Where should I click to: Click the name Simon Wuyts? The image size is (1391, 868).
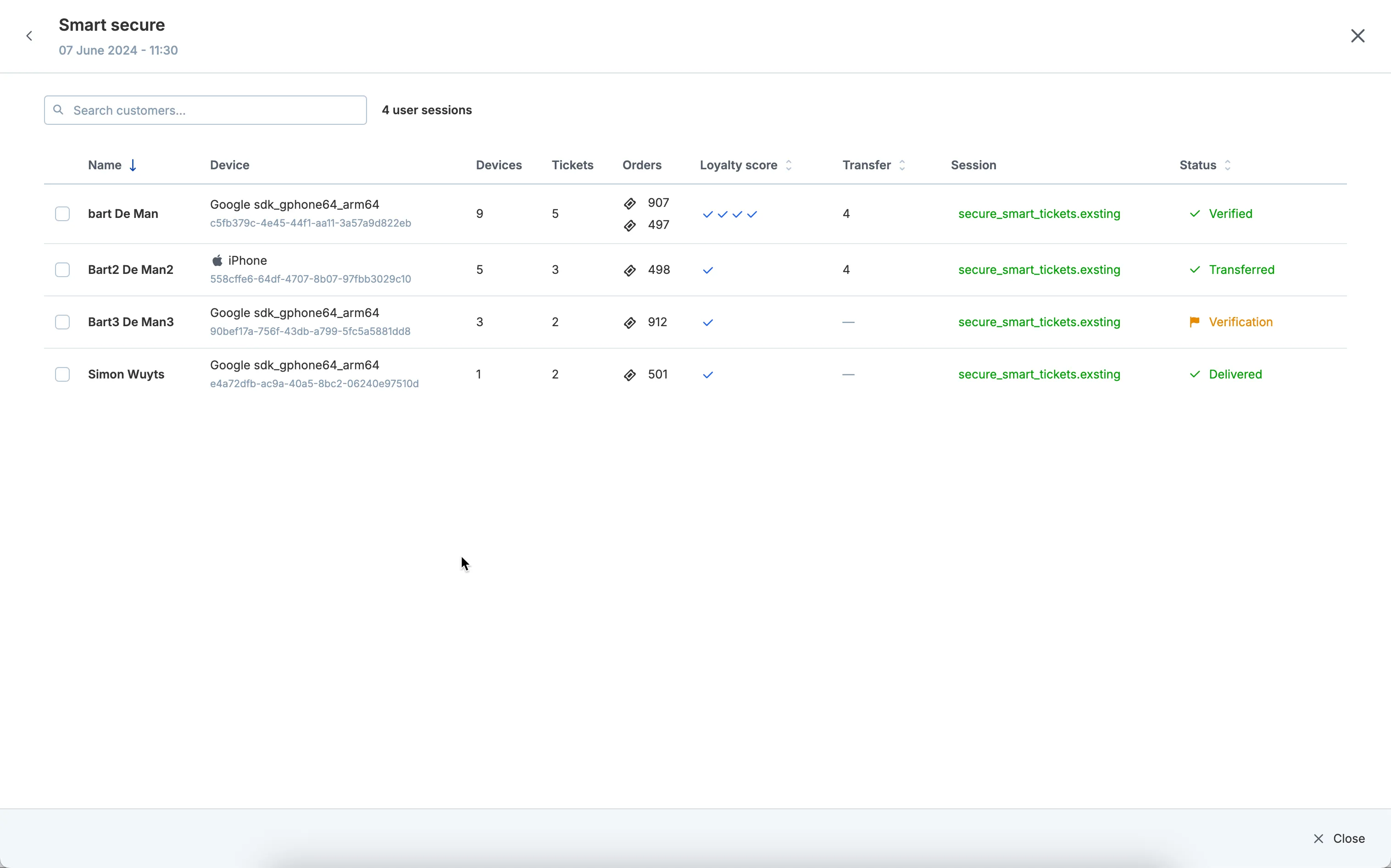(126, 374)
